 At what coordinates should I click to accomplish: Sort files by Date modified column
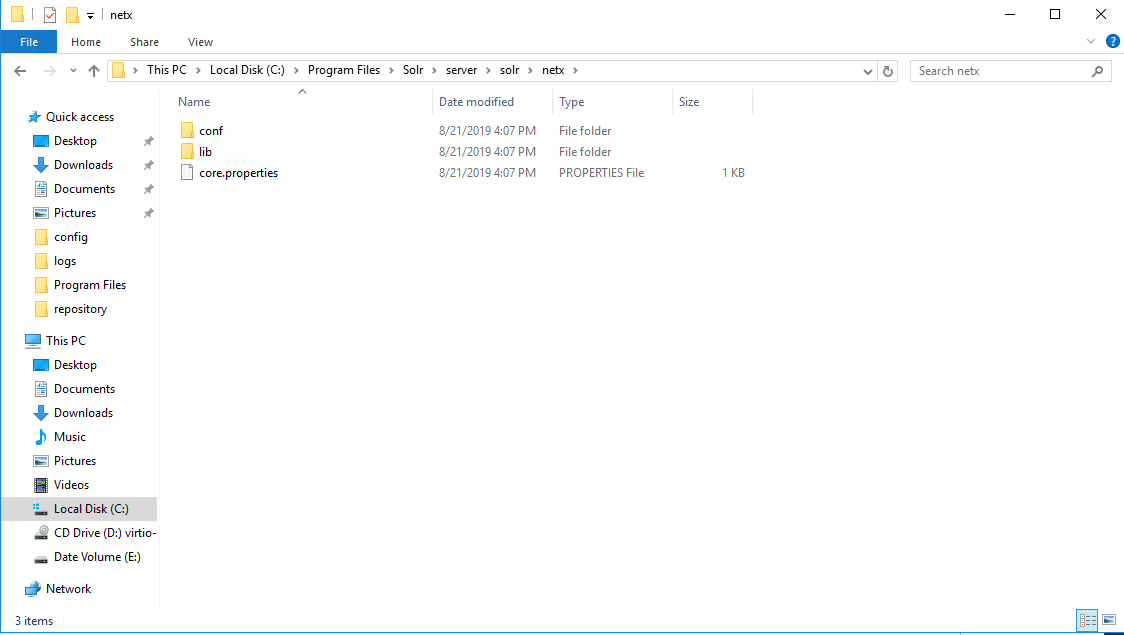coord(476,102)
